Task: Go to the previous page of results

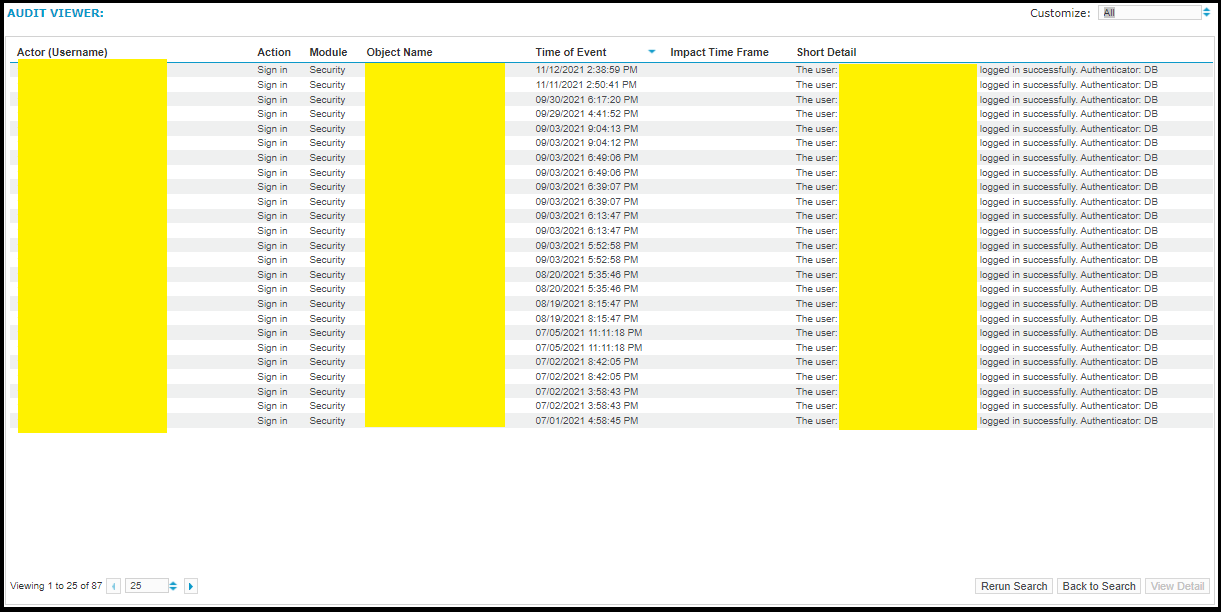Action: click(x=114, y=586)
